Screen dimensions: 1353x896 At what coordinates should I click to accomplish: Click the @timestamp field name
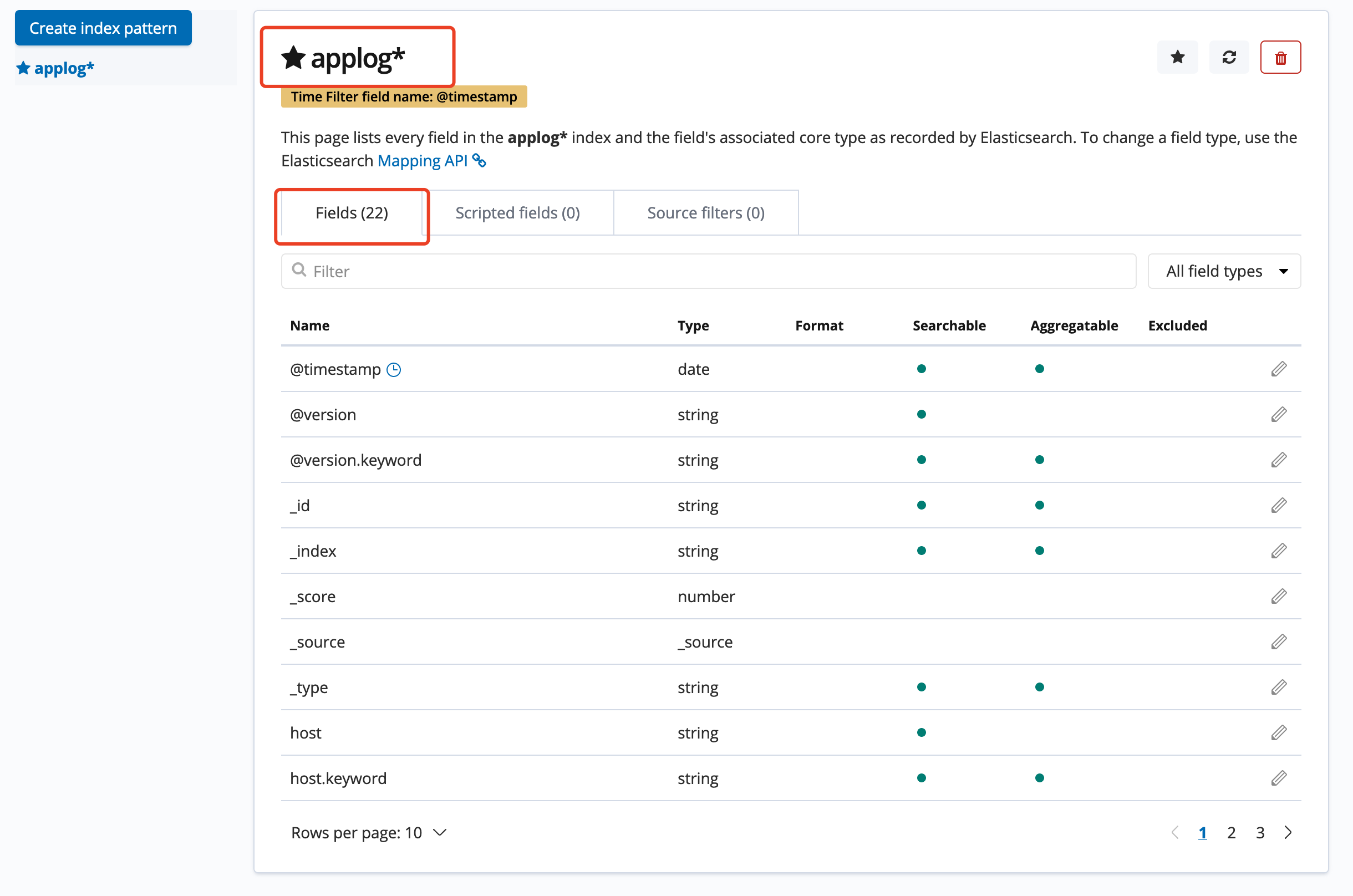tap(335, 369)
